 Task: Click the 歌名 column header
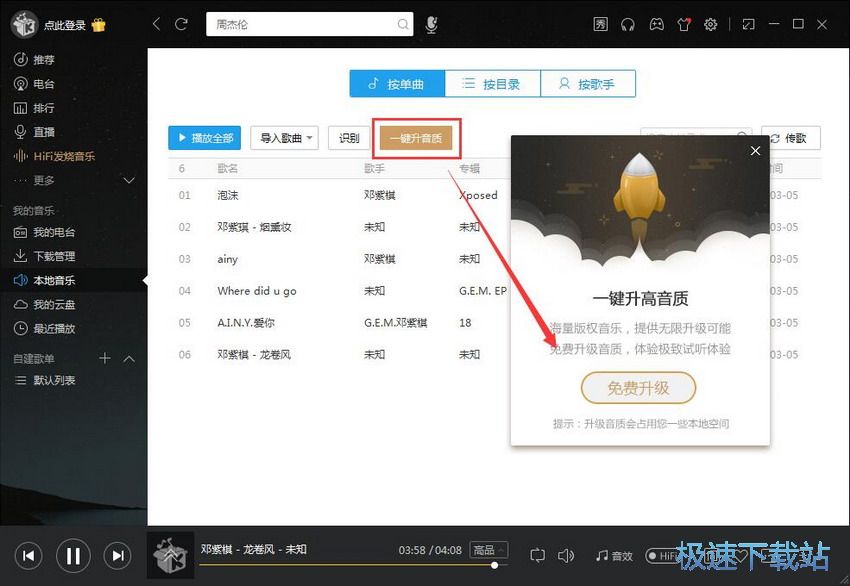(x=228, y=169)
